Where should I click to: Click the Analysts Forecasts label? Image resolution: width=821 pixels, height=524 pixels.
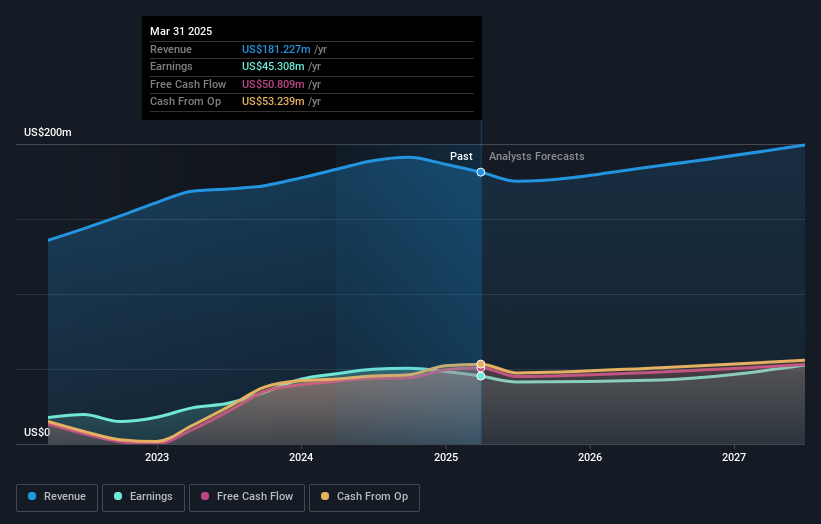[x=537, y=156]
